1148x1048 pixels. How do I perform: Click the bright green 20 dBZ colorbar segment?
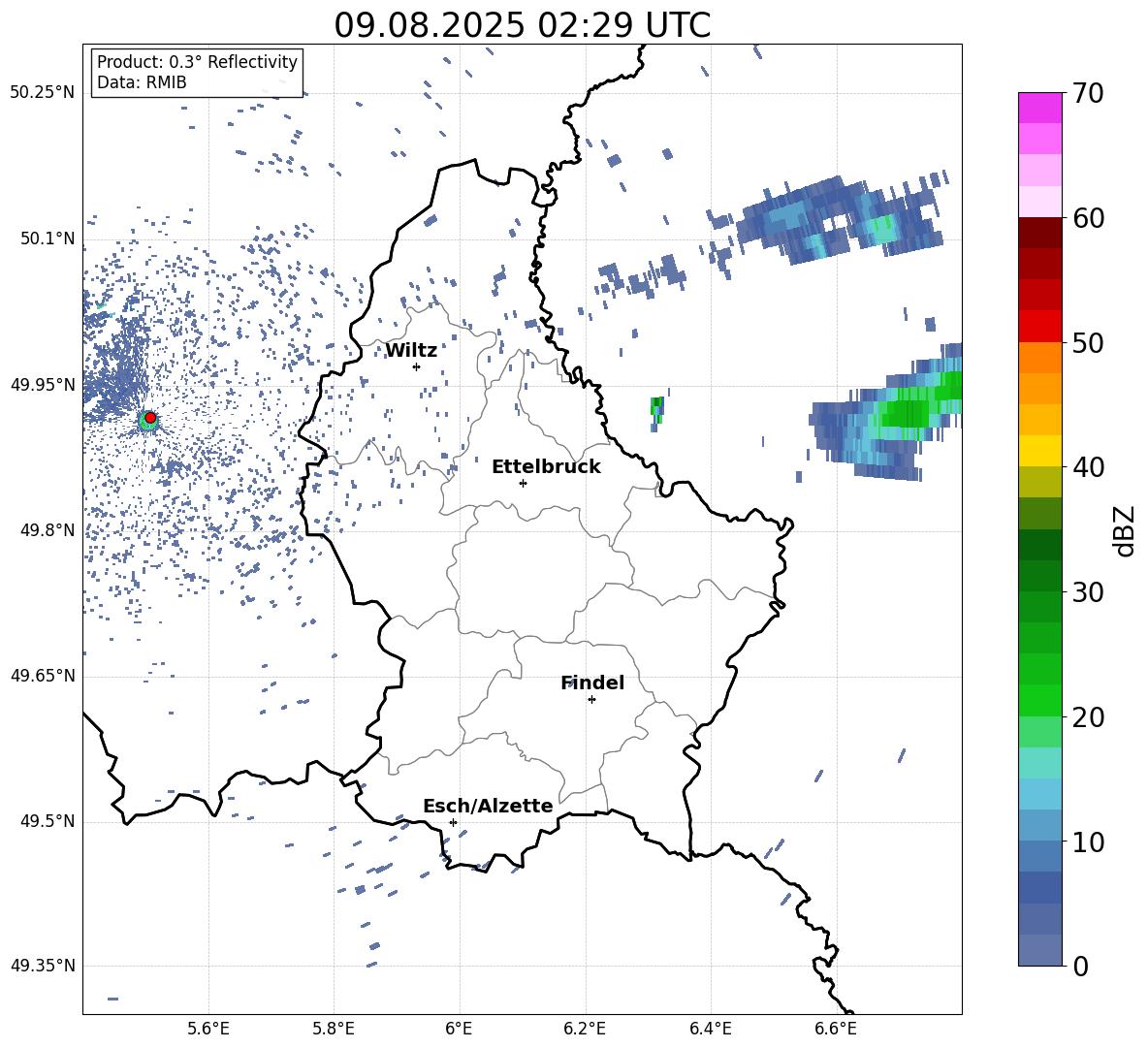click(x=1039, y=700)
